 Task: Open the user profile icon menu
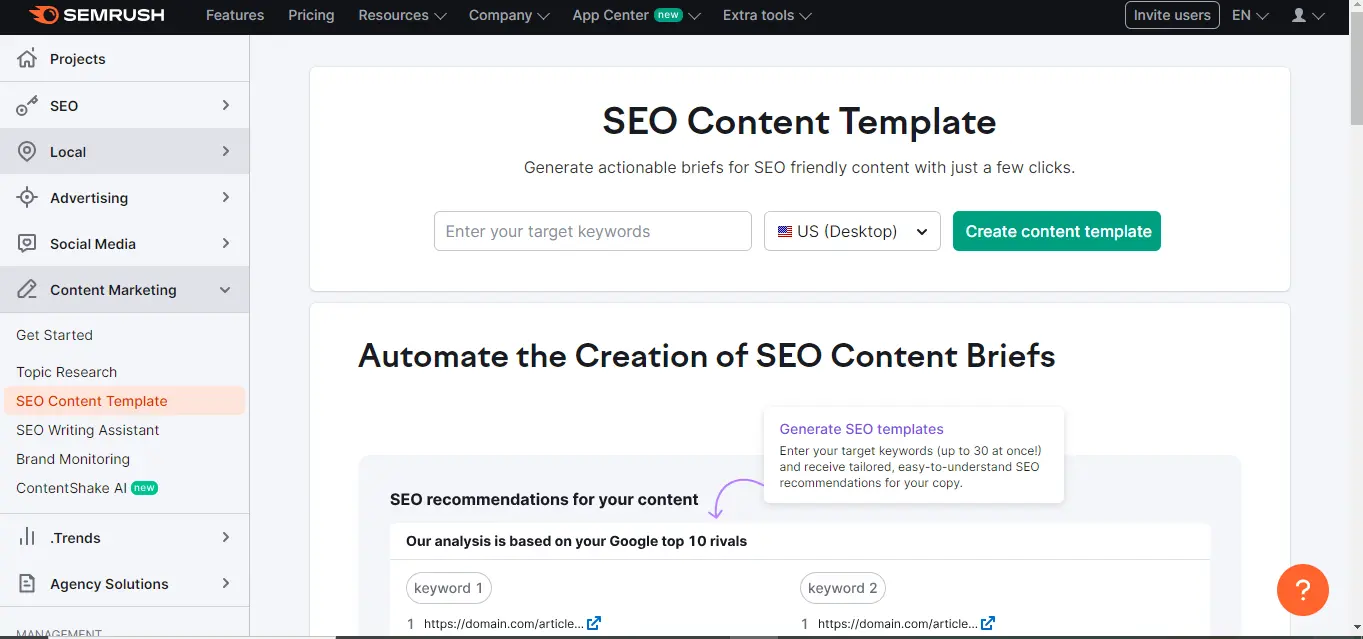coord(1308,15)
